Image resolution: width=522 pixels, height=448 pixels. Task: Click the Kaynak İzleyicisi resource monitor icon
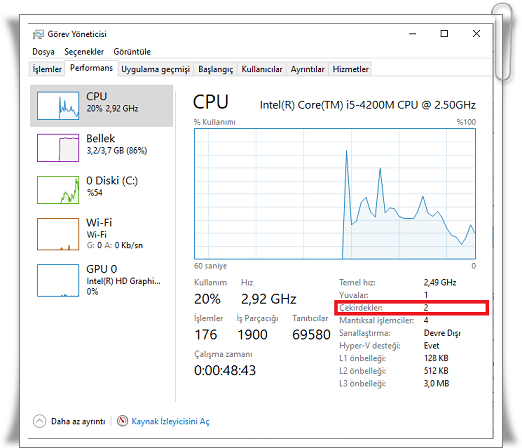pos(122,421)
